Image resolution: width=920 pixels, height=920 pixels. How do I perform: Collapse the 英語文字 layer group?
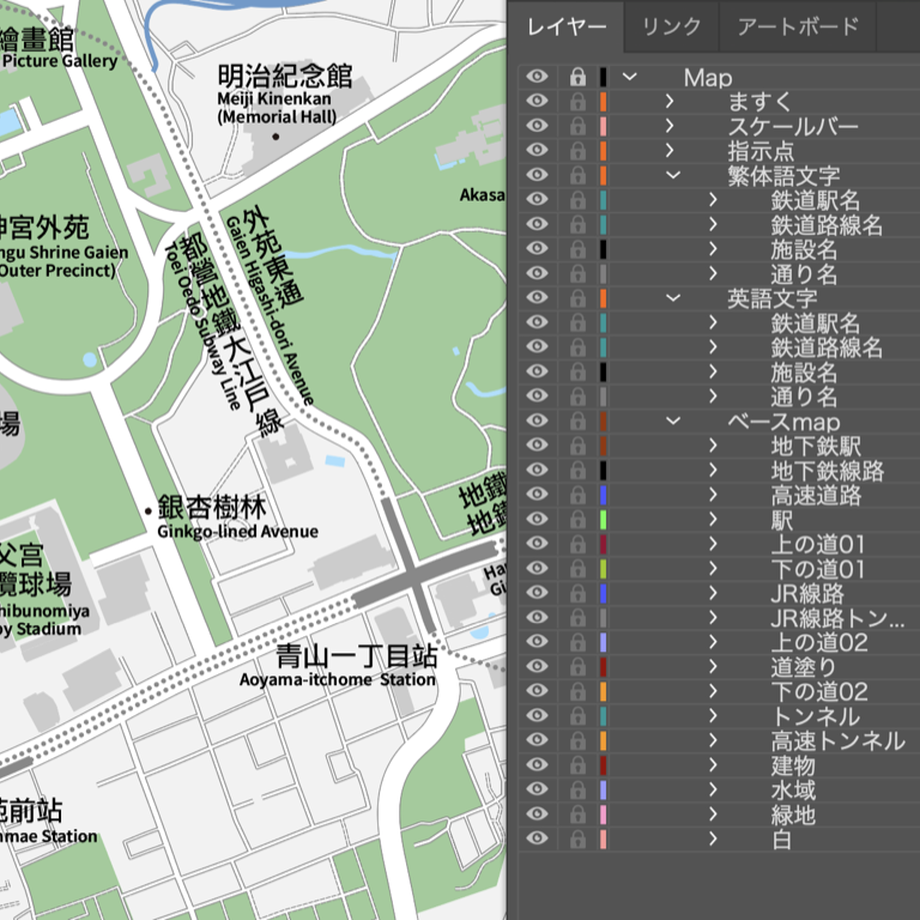[673, 298]
